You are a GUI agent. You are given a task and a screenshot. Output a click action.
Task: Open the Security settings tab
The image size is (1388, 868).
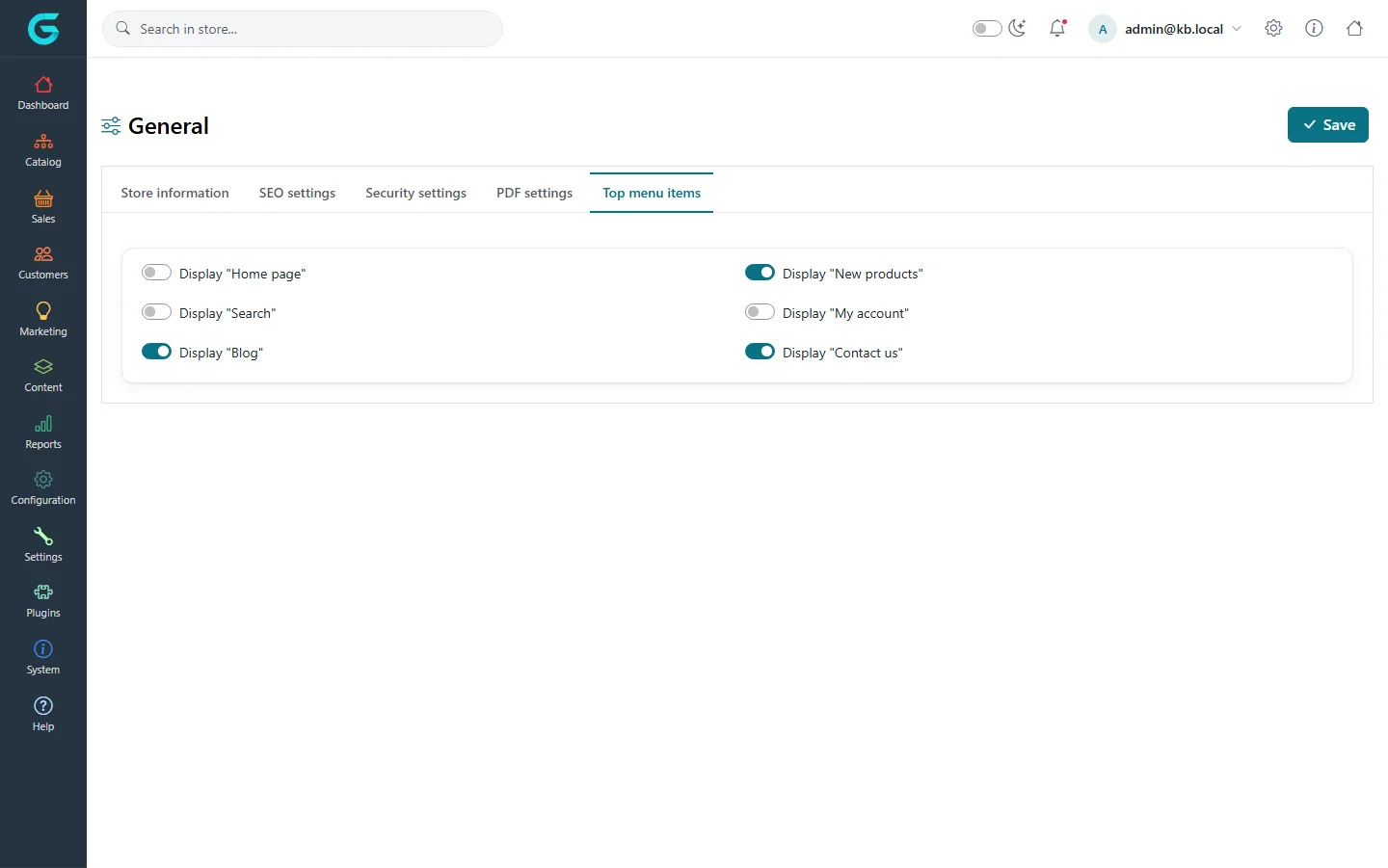point(415,193)
